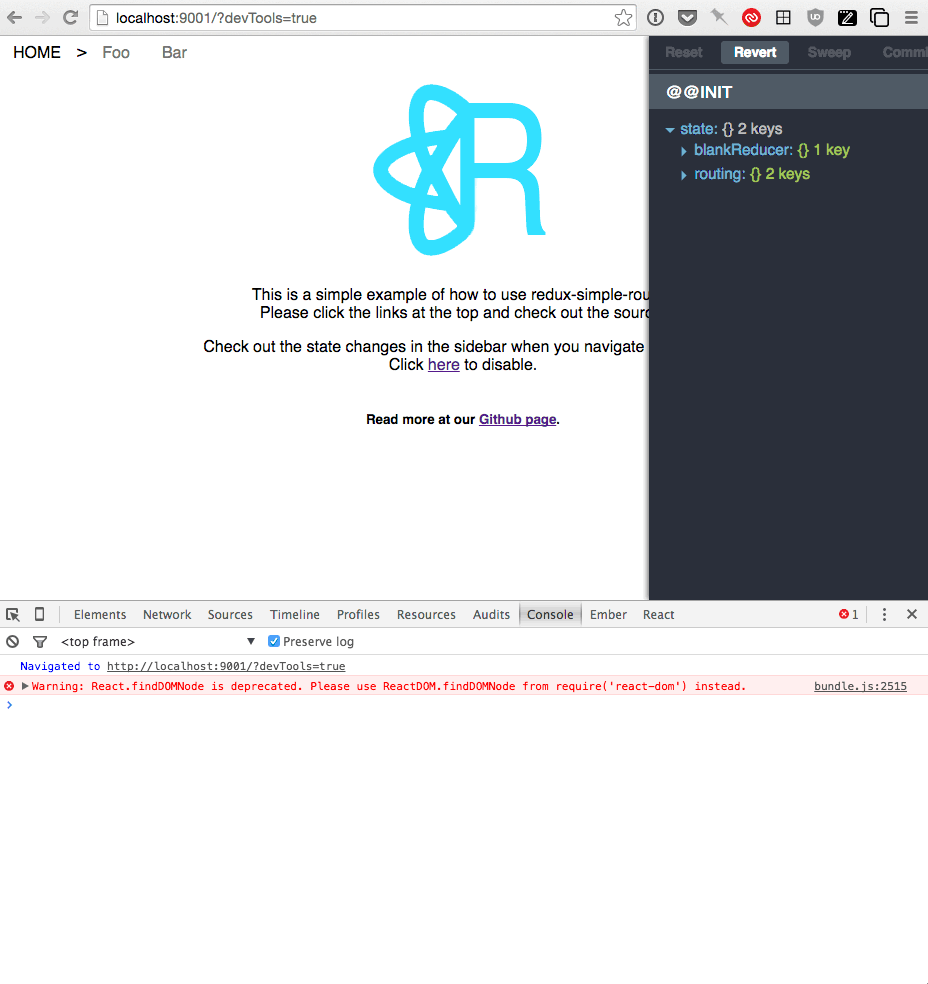Open the circled info extension icon
Viewport: 928px width, 984px height.
[655, 18]
